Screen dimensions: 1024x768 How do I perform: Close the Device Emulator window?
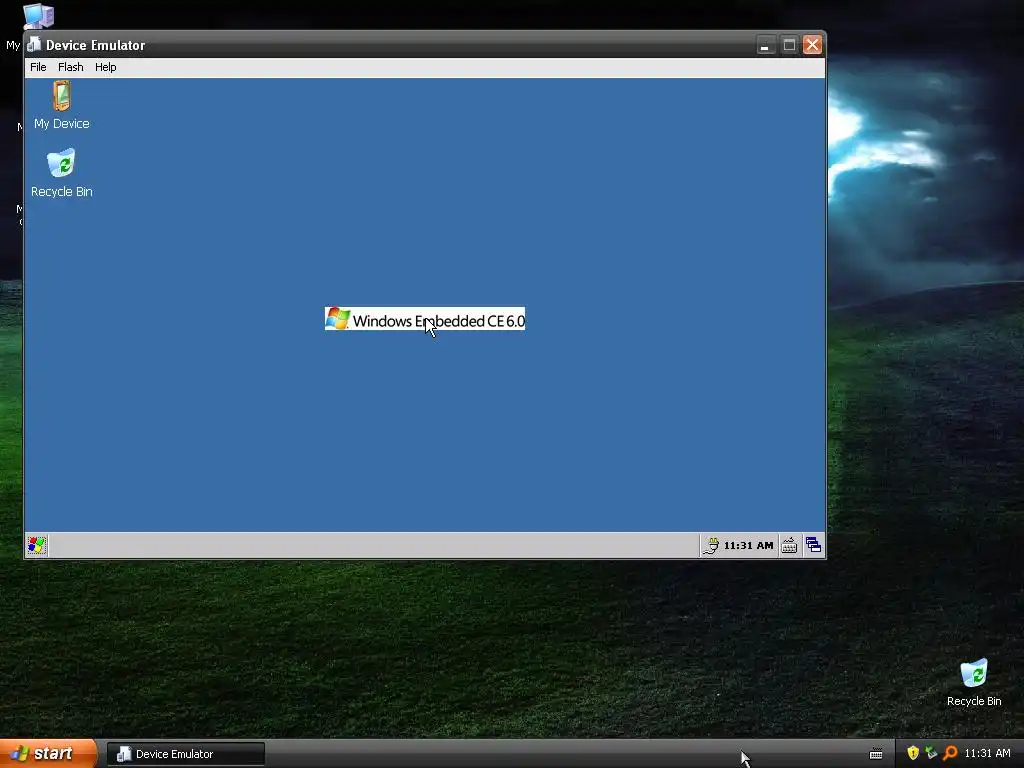point(812,45)
